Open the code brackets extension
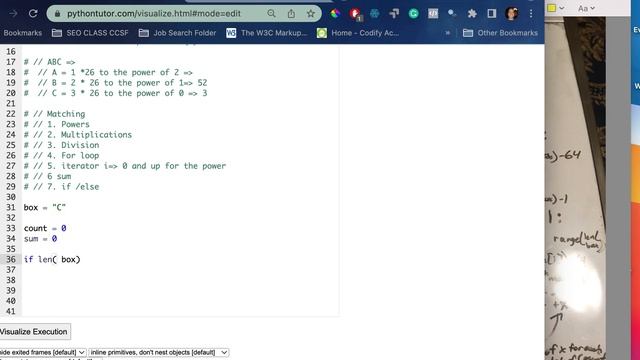The height and width of the screenshot is (360, 640). click(433, 13)
